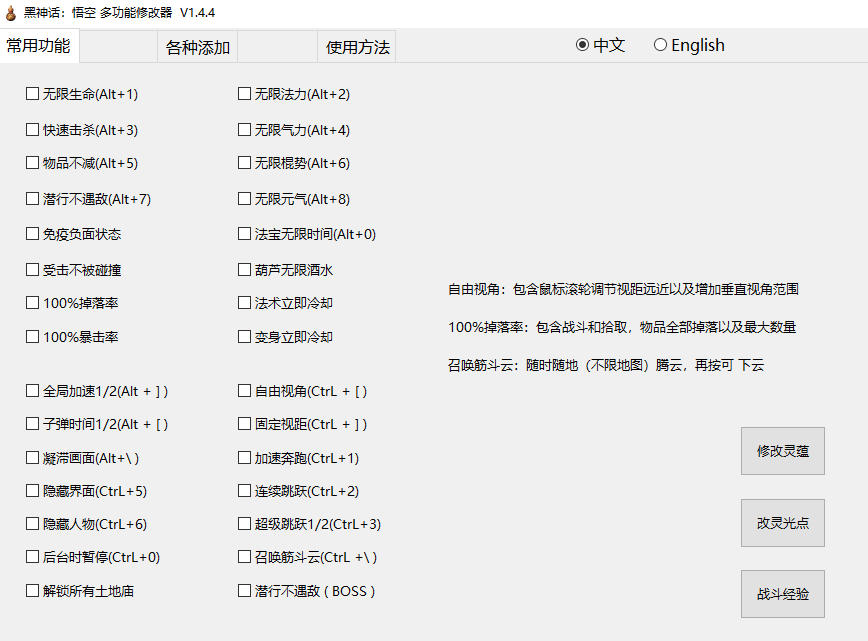Click the 改灵光点 button

click(783, 523)
